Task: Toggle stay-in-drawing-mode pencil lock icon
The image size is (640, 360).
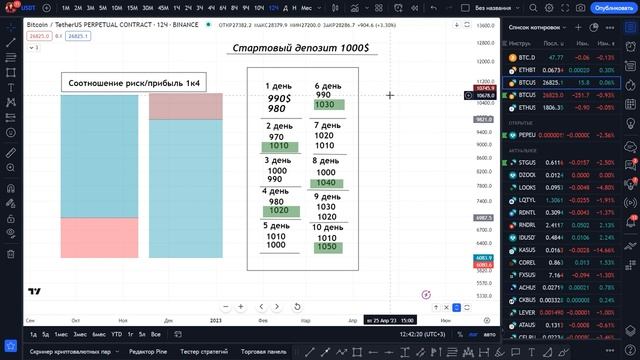Action: coord(11,203)
